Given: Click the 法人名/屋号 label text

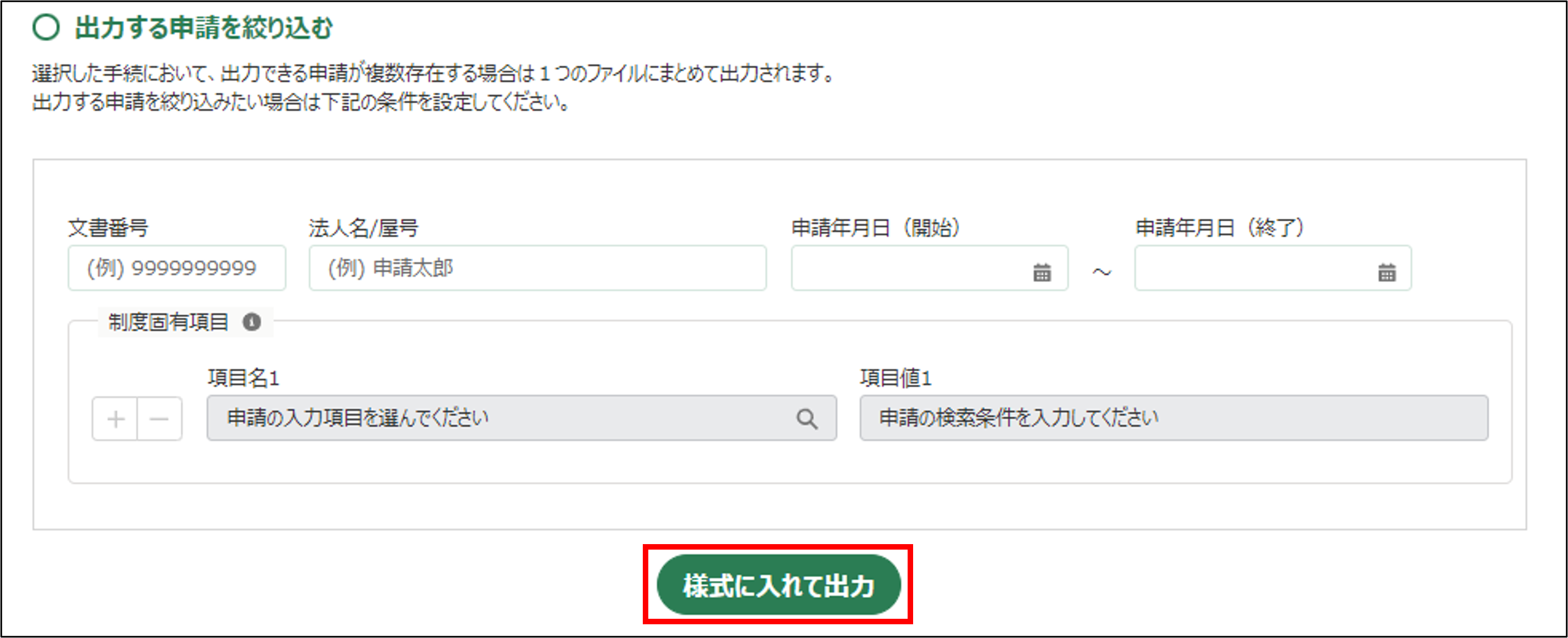Looking at the screenshot, I should click(x=363, y=228).
